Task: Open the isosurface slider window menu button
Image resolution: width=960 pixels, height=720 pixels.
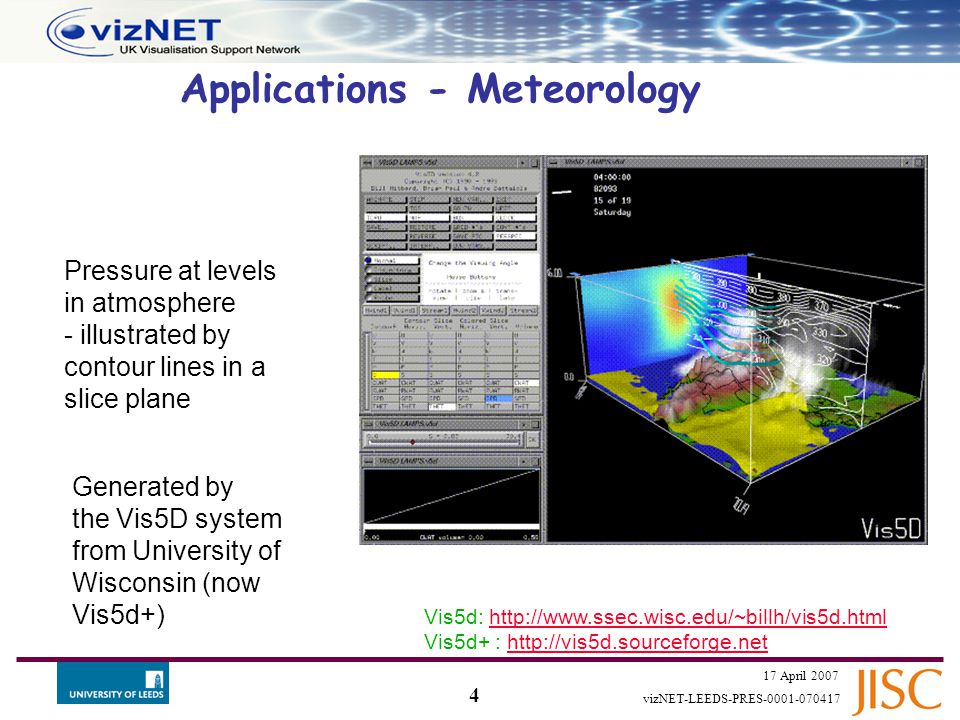Action: click(x=367, y=424)
